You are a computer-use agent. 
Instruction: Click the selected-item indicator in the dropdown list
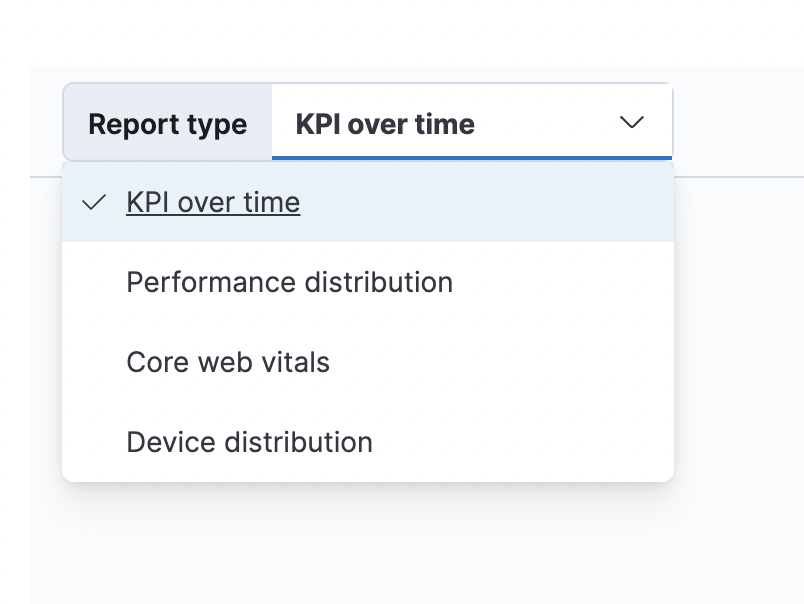(x=92, y=203)
